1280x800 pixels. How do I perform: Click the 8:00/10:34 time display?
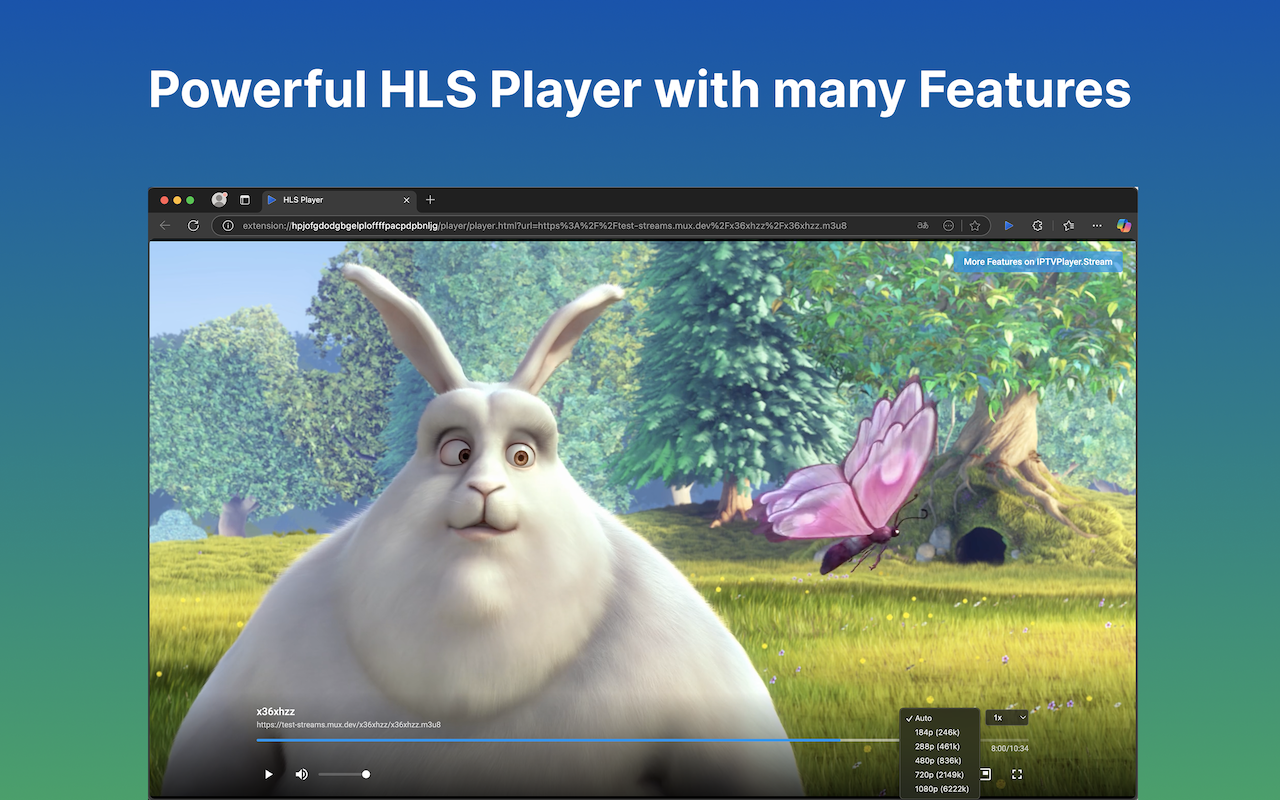click(x=1010, y=748)
